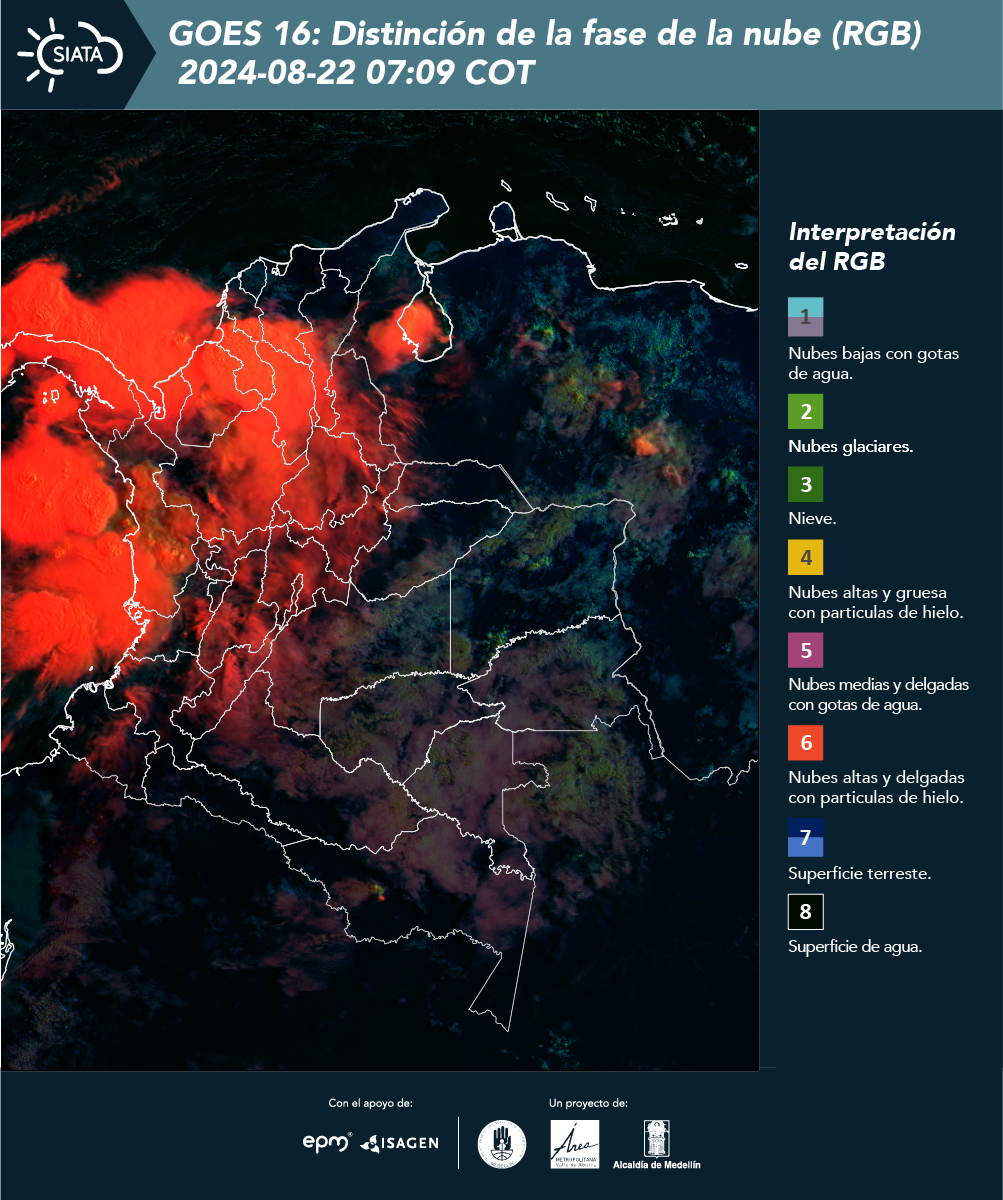This screenshot has width=1003, height=1200.
Task: Click 'Superficie de agua.' legend label
Action: (x=855, y=947)
